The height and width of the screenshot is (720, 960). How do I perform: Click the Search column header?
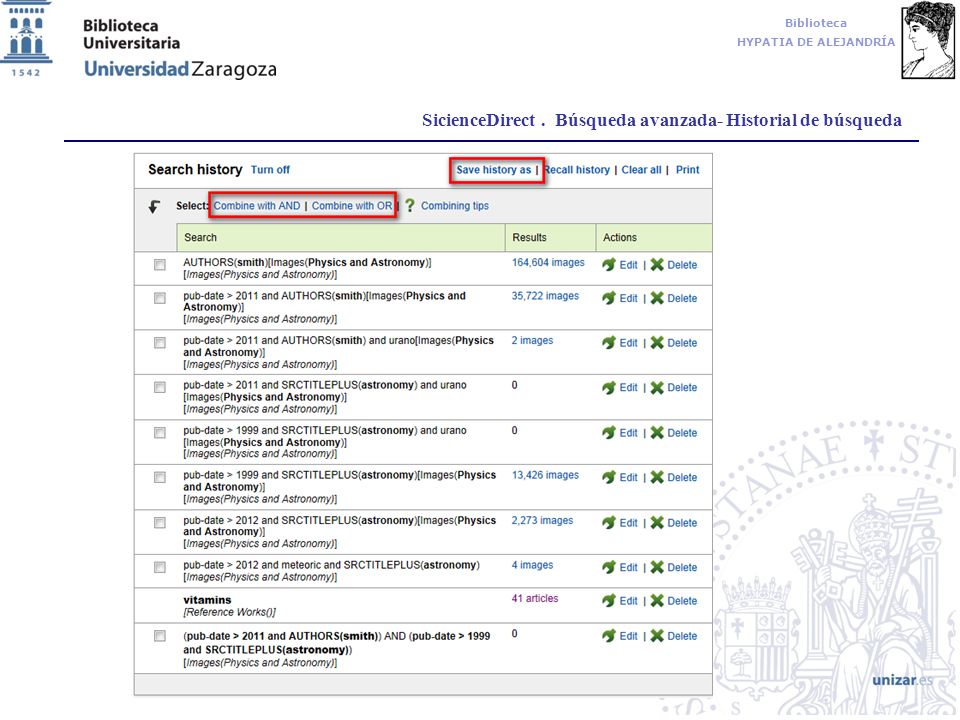click(x=340, y=238)
